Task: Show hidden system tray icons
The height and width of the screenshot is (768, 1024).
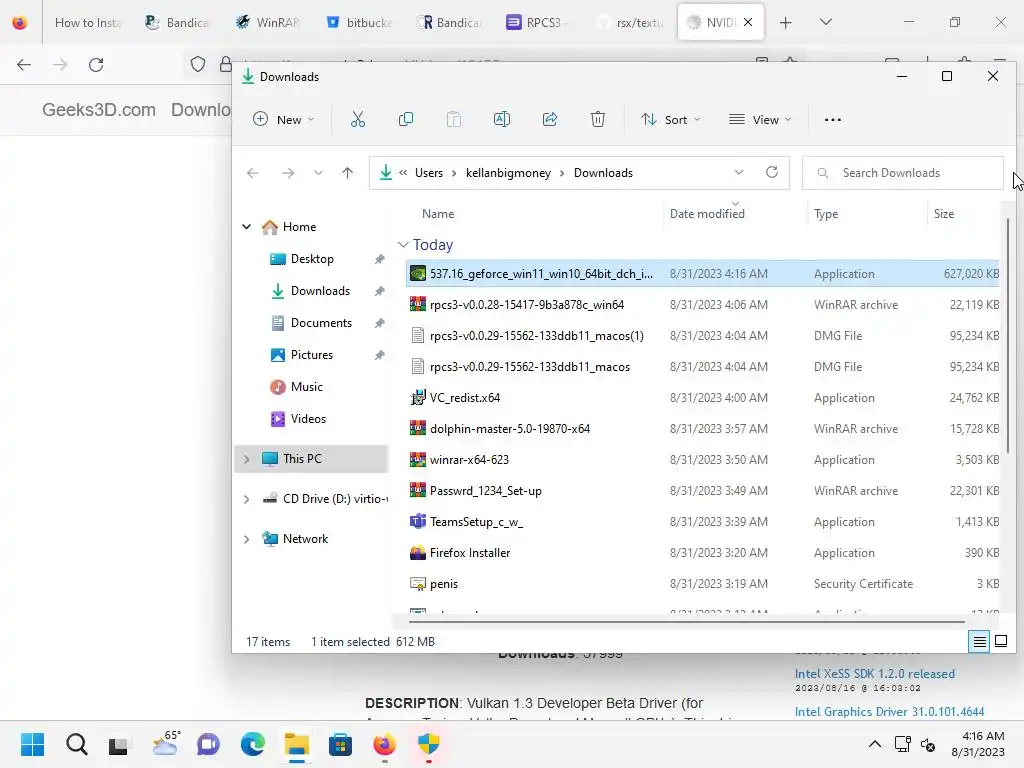Action: pyautogui.click(x=874, y=744)
